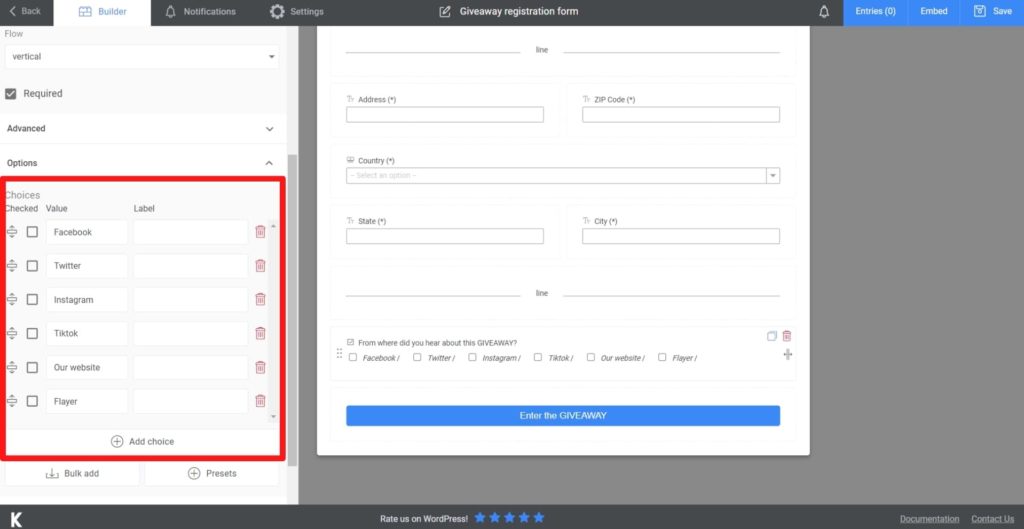The width and height of the screenshot is (1024, 529).
Task: Click the Address input field
Action: pos(445,114)
